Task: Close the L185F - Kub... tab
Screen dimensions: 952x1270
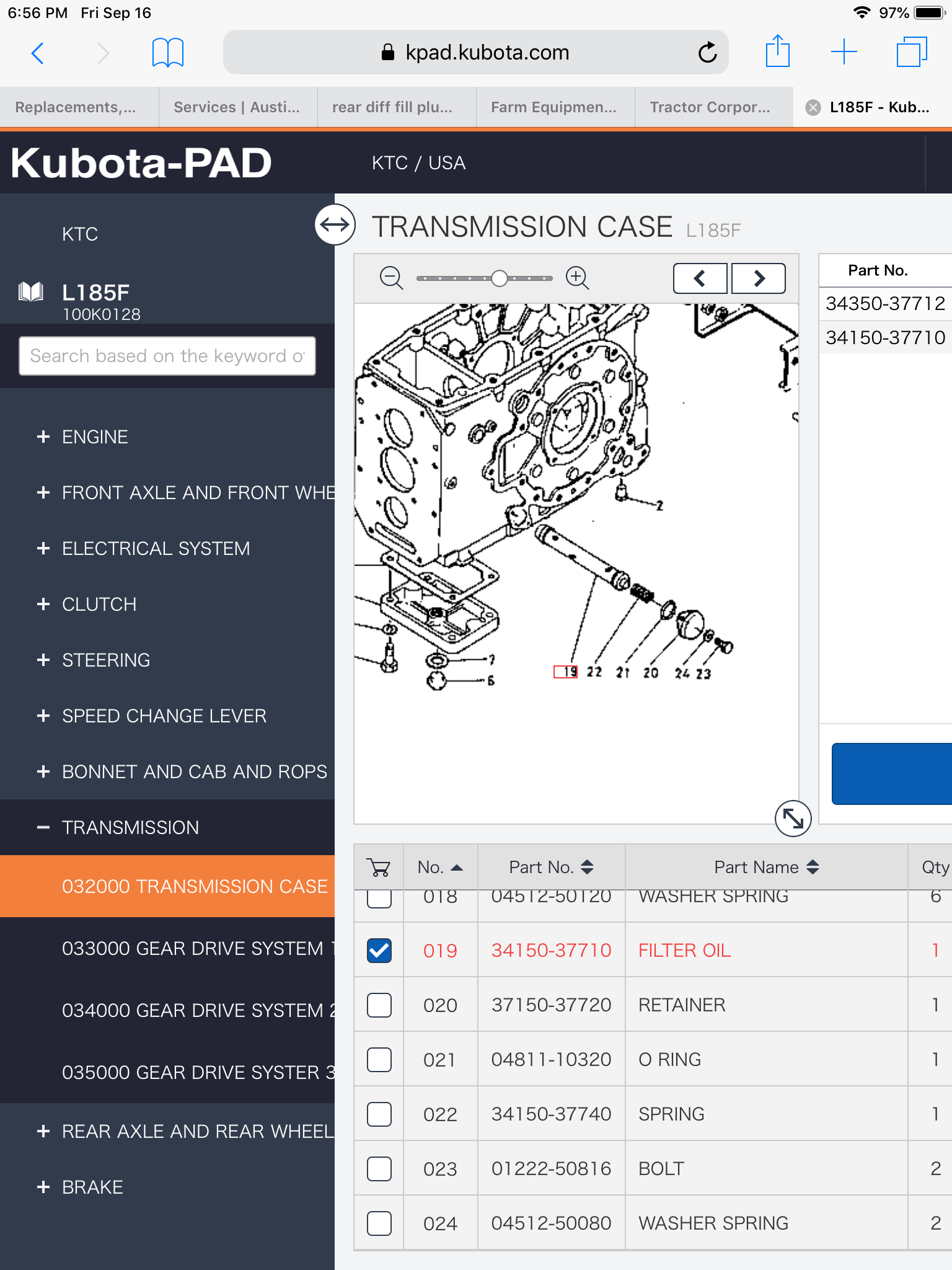Action: click(813, 107)
